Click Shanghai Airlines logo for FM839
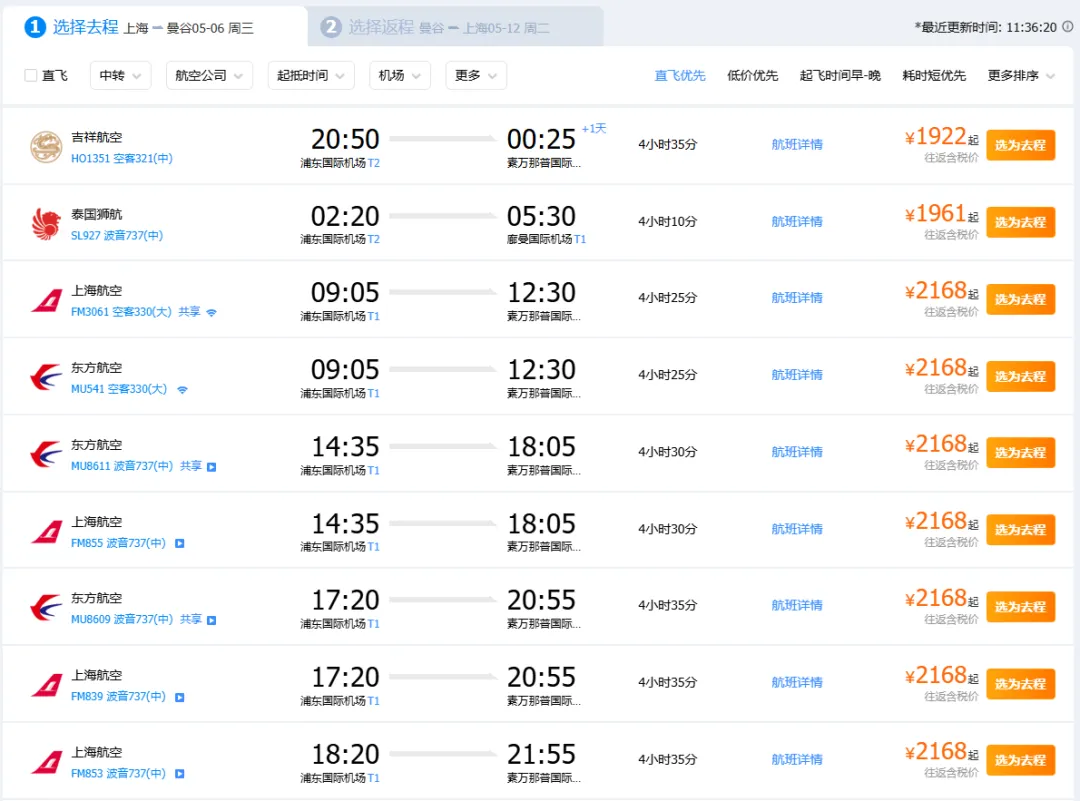The image size is (1080, 801). tap(46, 685)
